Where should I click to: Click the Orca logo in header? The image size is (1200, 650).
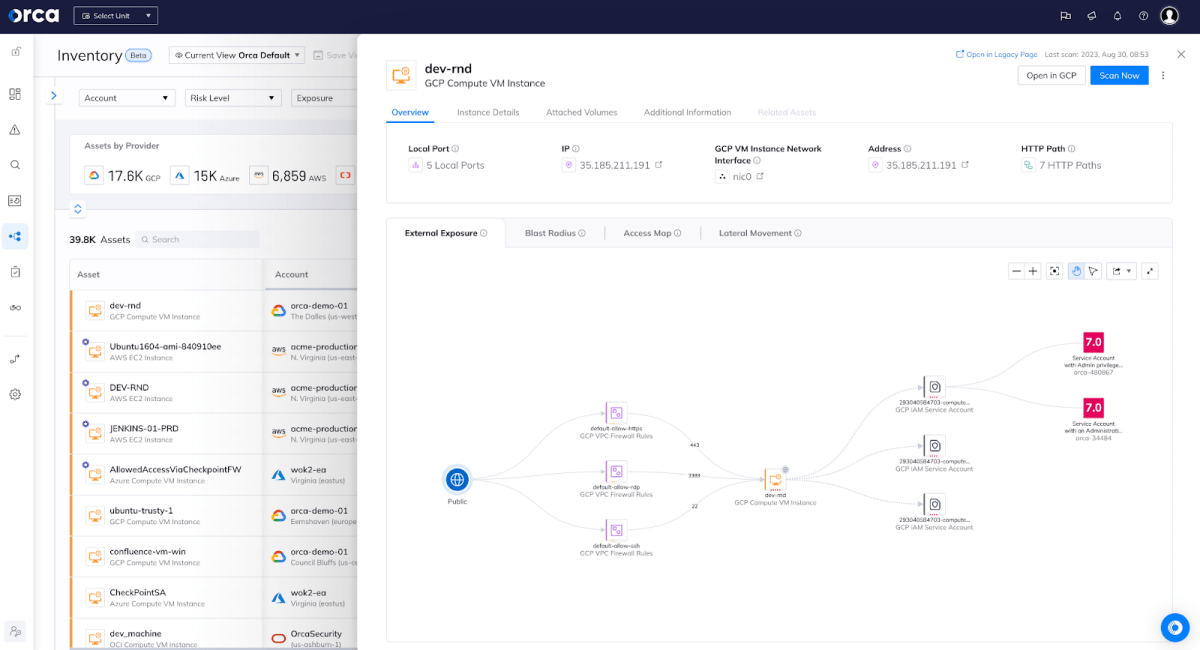tap(34, 16)
